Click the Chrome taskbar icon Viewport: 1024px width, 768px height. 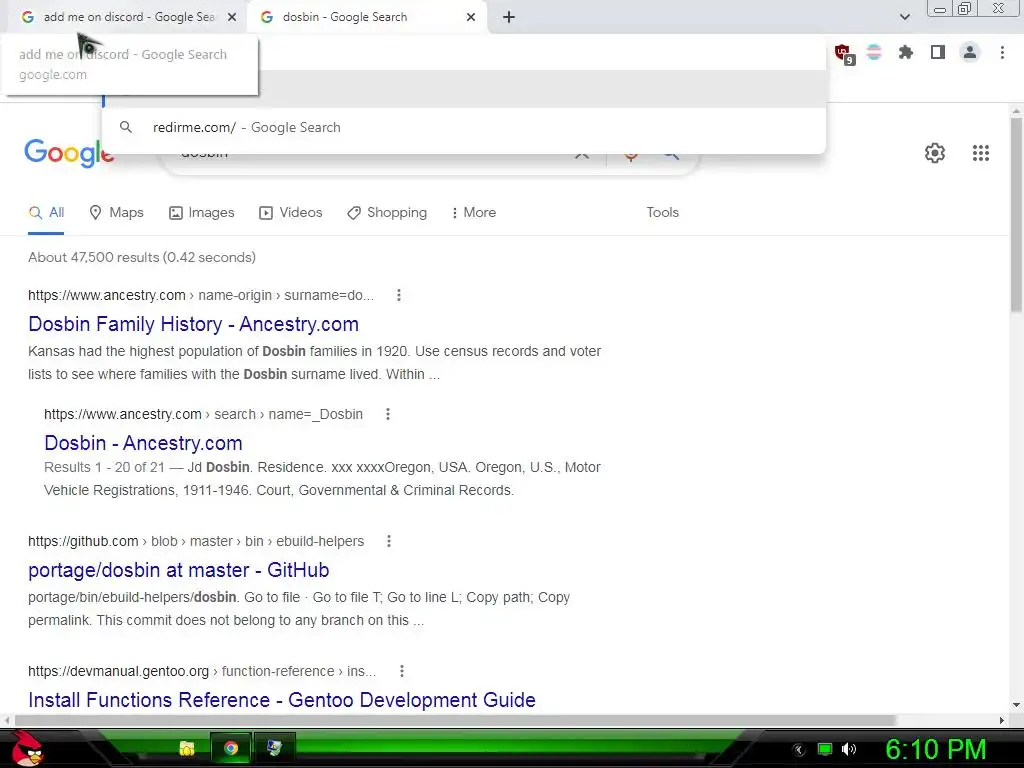[231, 748]
